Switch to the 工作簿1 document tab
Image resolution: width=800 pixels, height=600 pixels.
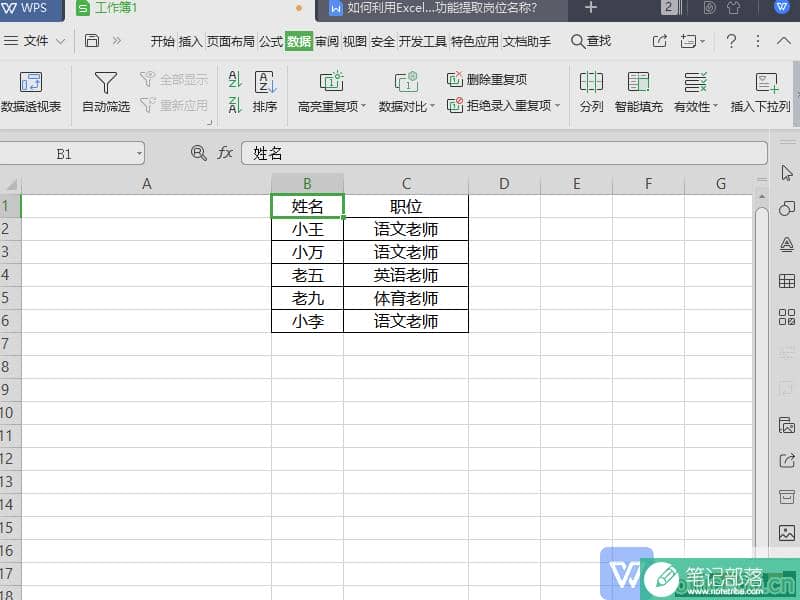(189, 8)
